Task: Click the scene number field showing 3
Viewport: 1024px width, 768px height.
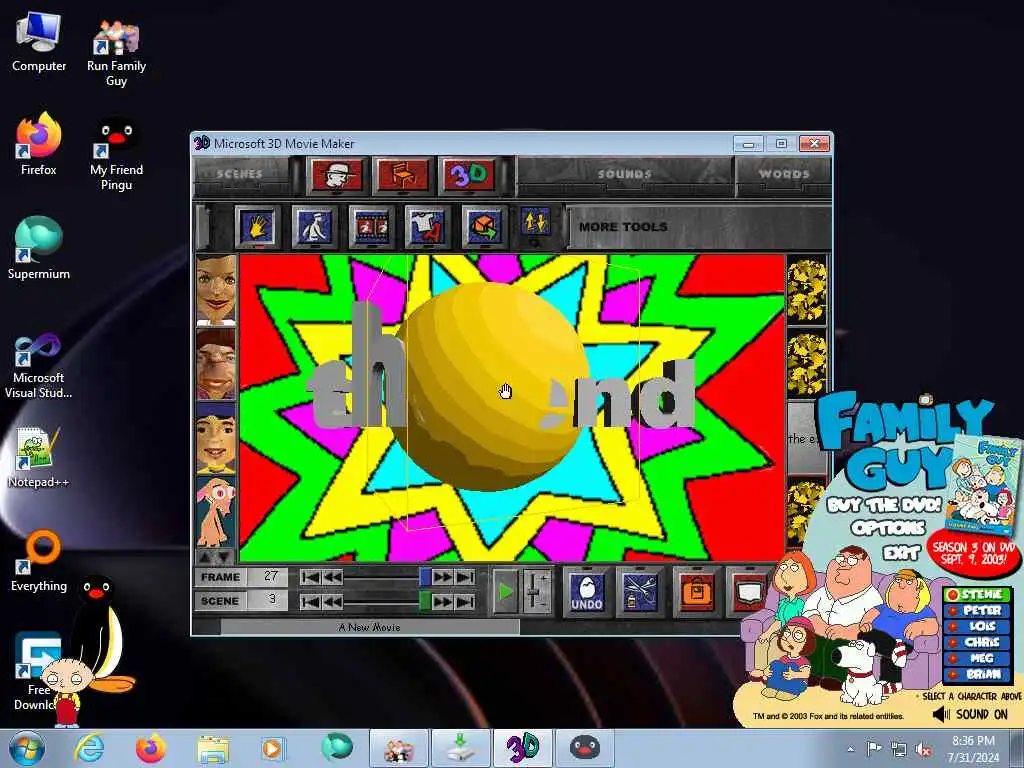Action: [269, 600]
